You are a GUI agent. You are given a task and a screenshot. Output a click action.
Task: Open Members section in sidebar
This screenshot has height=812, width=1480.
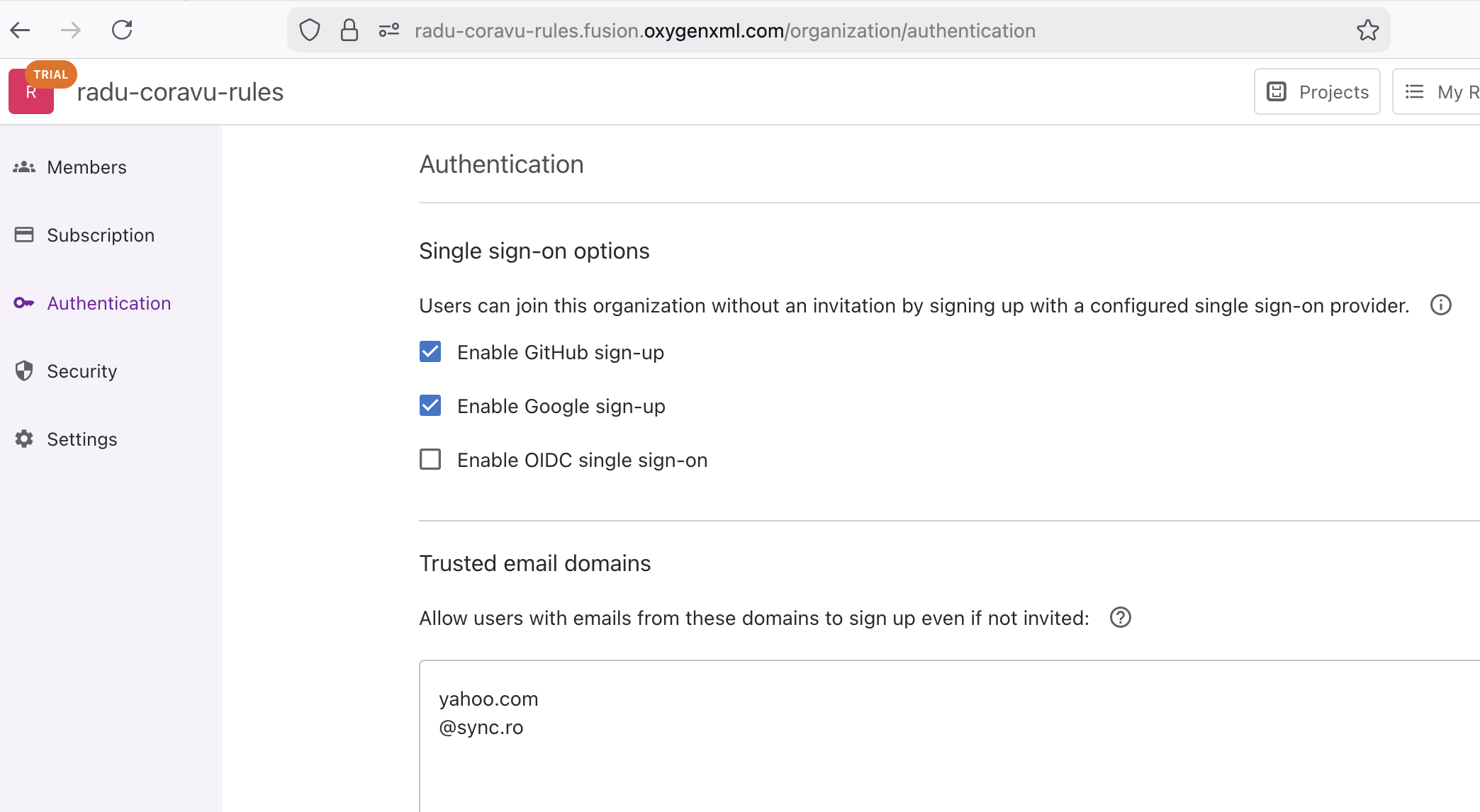pos(86,167)
